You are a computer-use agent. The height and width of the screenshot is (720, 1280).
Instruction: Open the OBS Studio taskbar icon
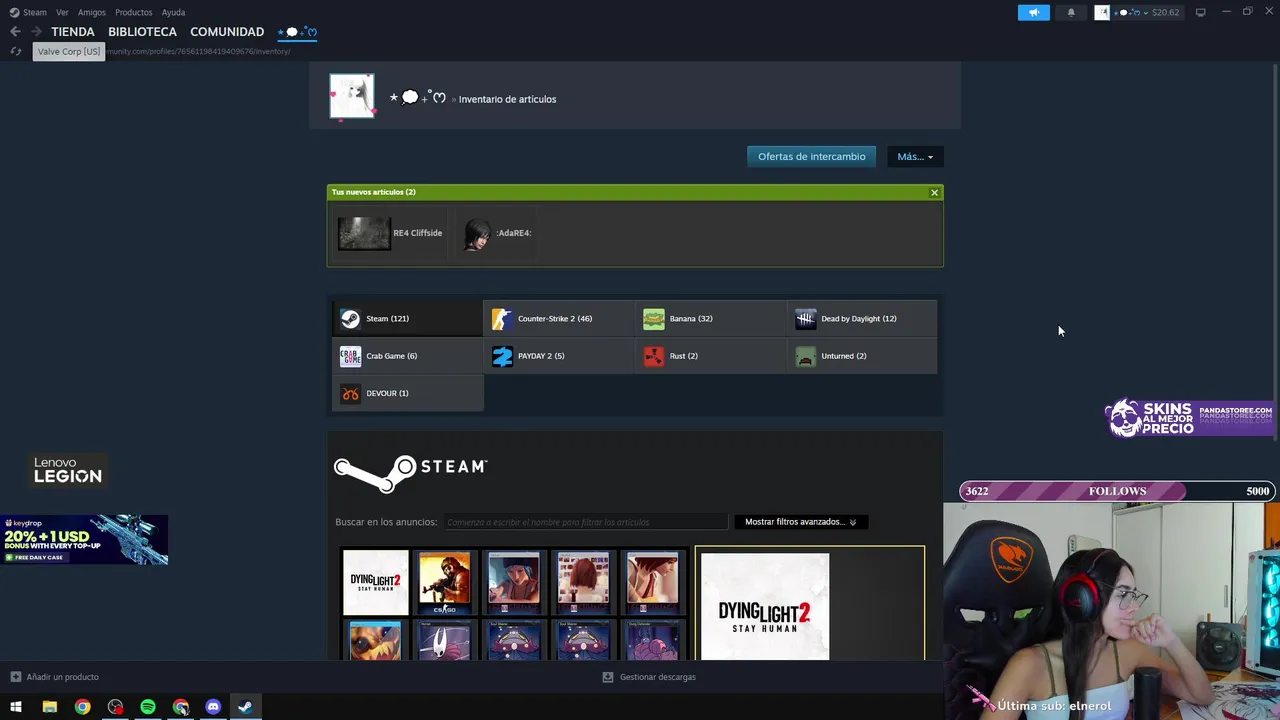[115, 707]
